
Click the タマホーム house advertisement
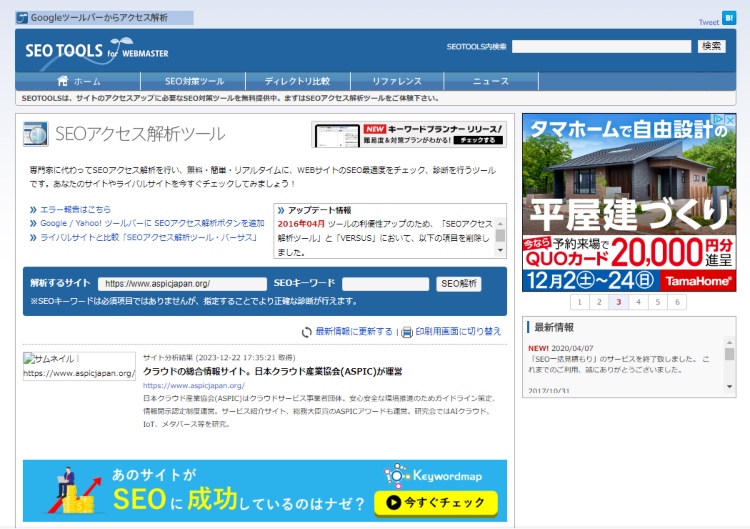pos(629,202)
